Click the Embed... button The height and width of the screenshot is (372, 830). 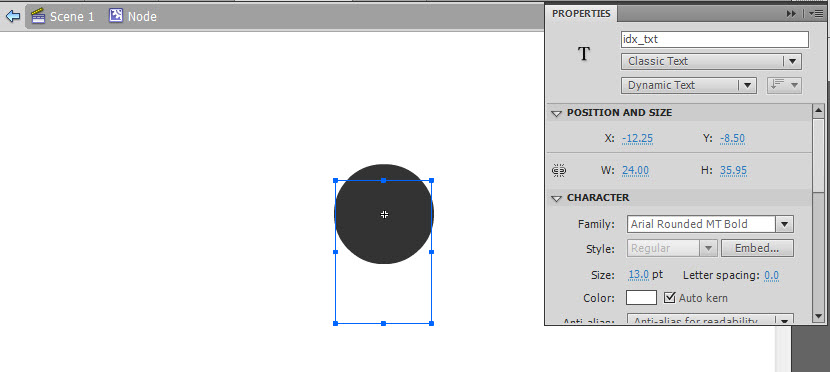tap(757, 248)
